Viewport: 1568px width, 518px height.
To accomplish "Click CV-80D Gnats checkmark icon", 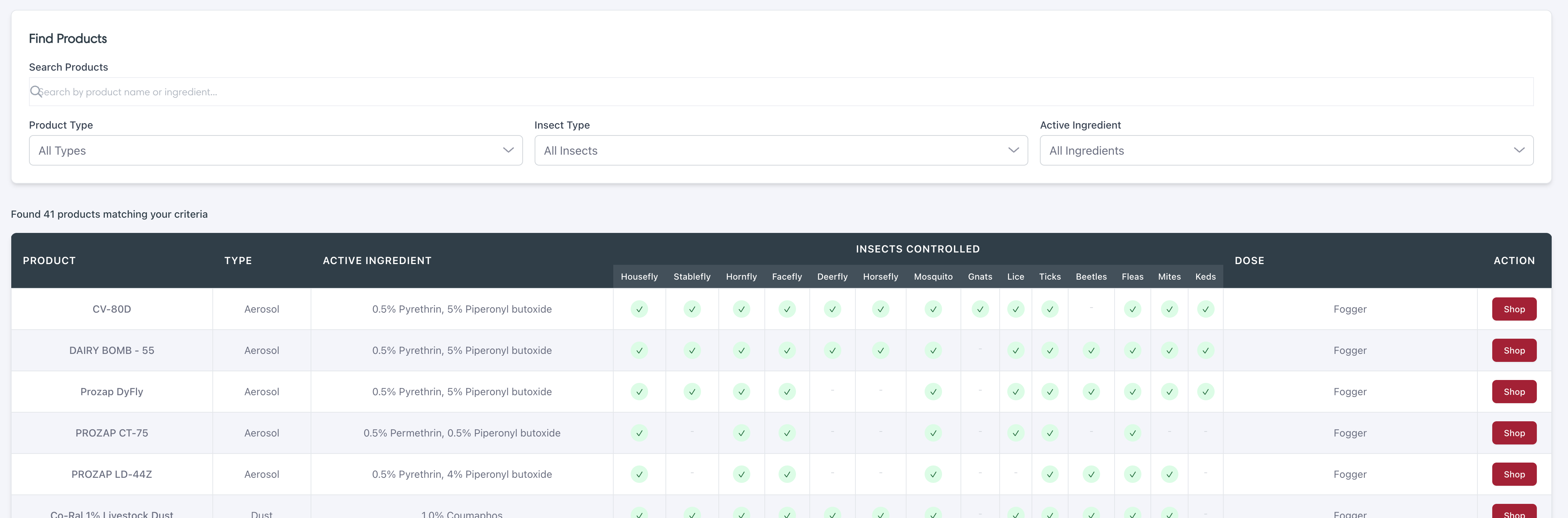I will tap(979, 309).
